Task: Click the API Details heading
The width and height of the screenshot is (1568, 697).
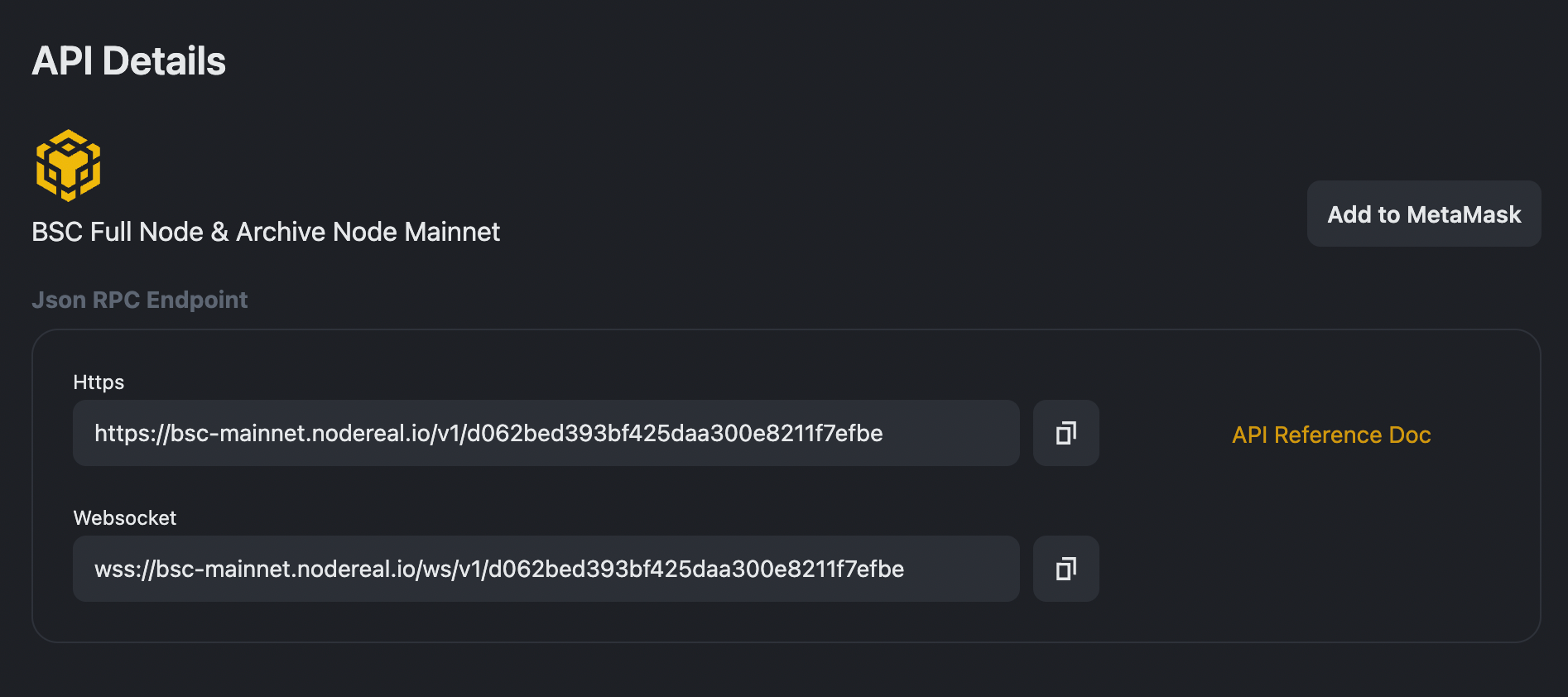Action: point(128,61)
